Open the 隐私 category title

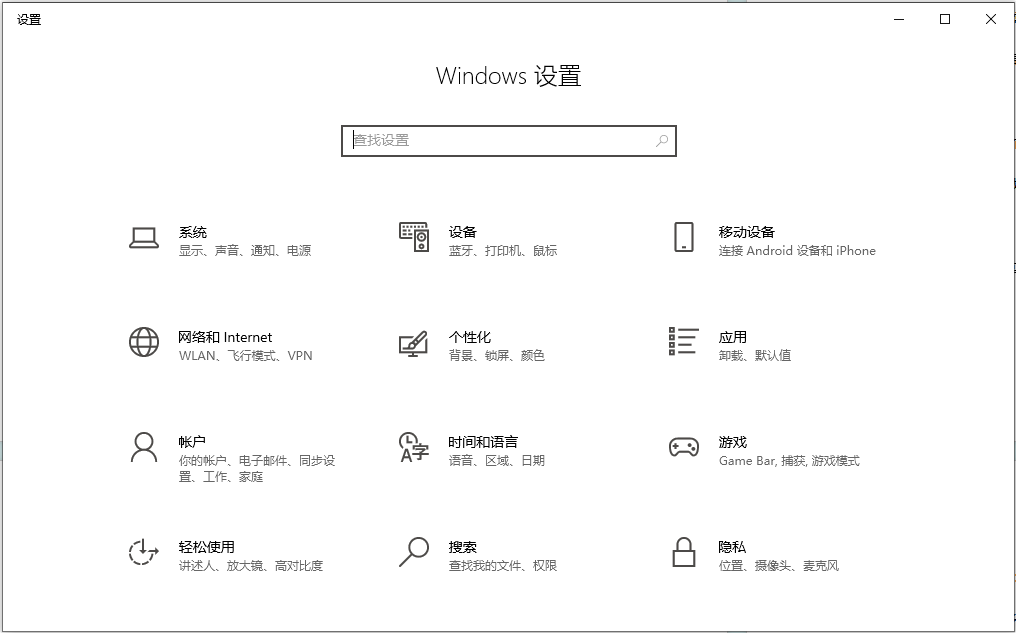[732, 547]
